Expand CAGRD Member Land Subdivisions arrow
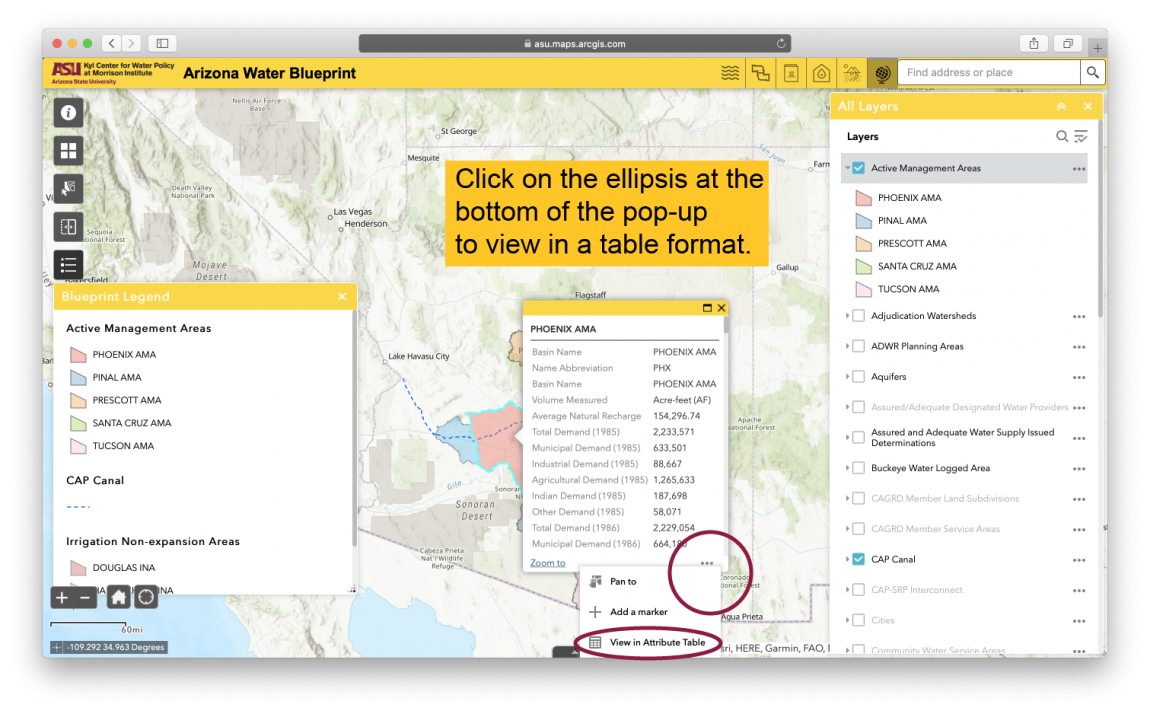1150x714 pixels. point(847,498)
